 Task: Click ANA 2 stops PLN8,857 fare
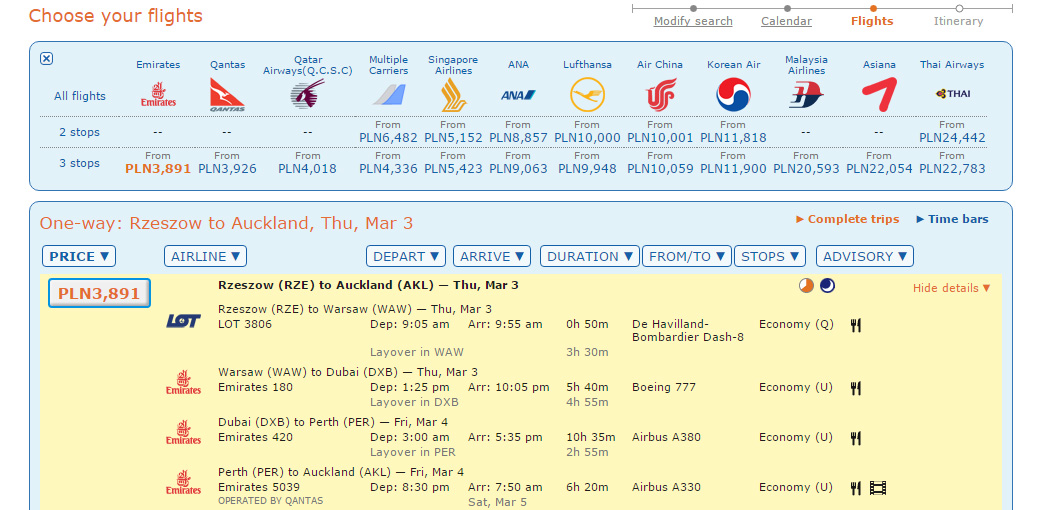[518, 138]
